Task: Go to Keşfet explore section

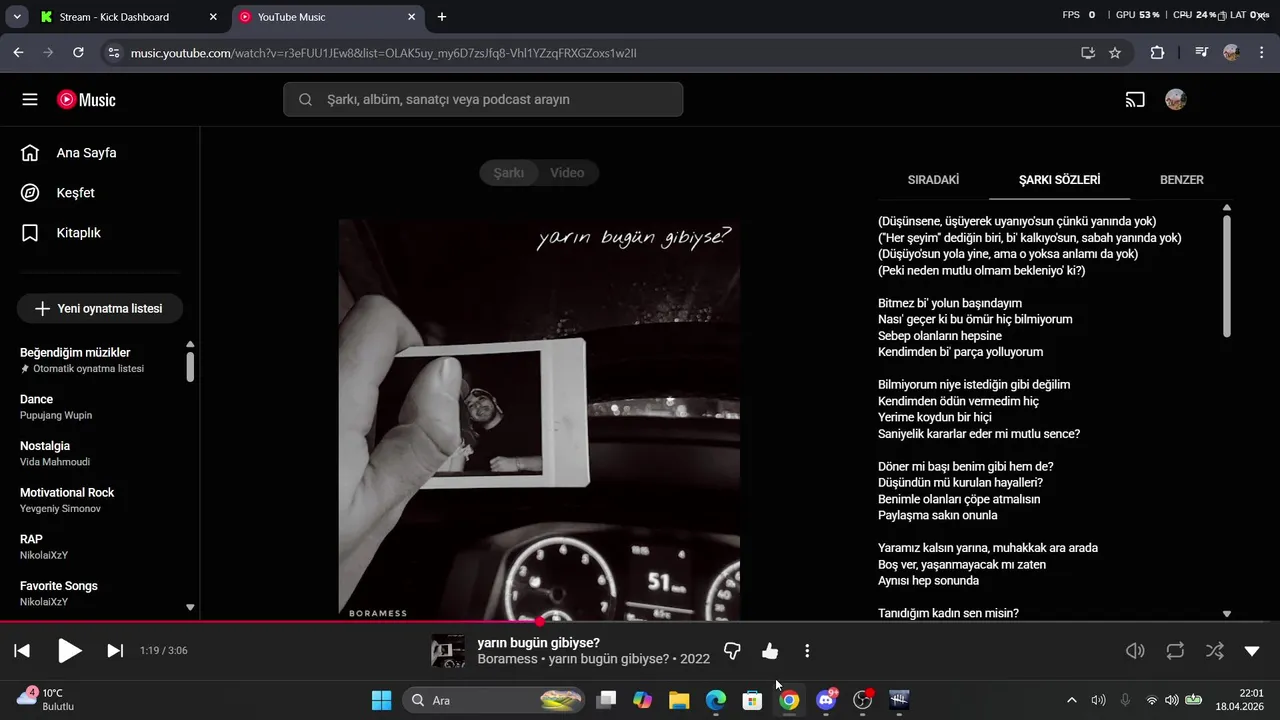Action: [x=58, y=193]
